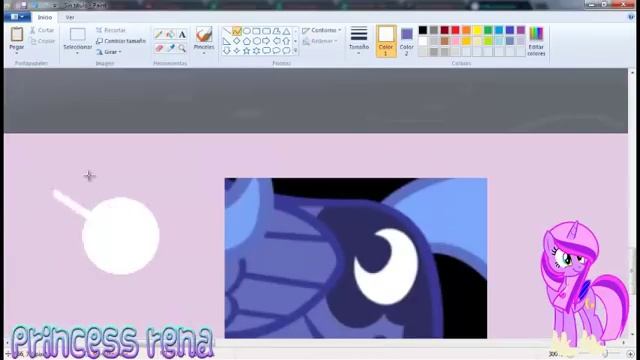Screen dimensions: 640x360
Task: Open the blue Paint file menu button
Action: click(17, 17)
